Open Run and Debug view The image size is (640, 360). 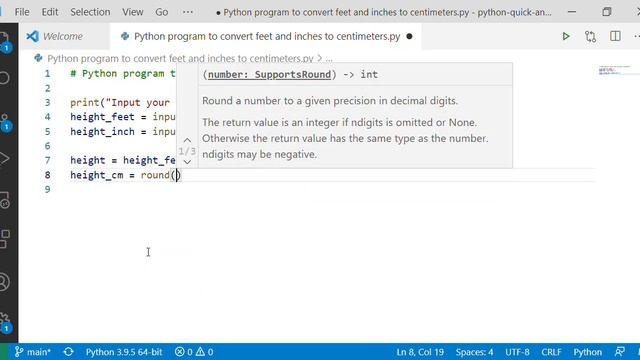click(x=4, y=158)
